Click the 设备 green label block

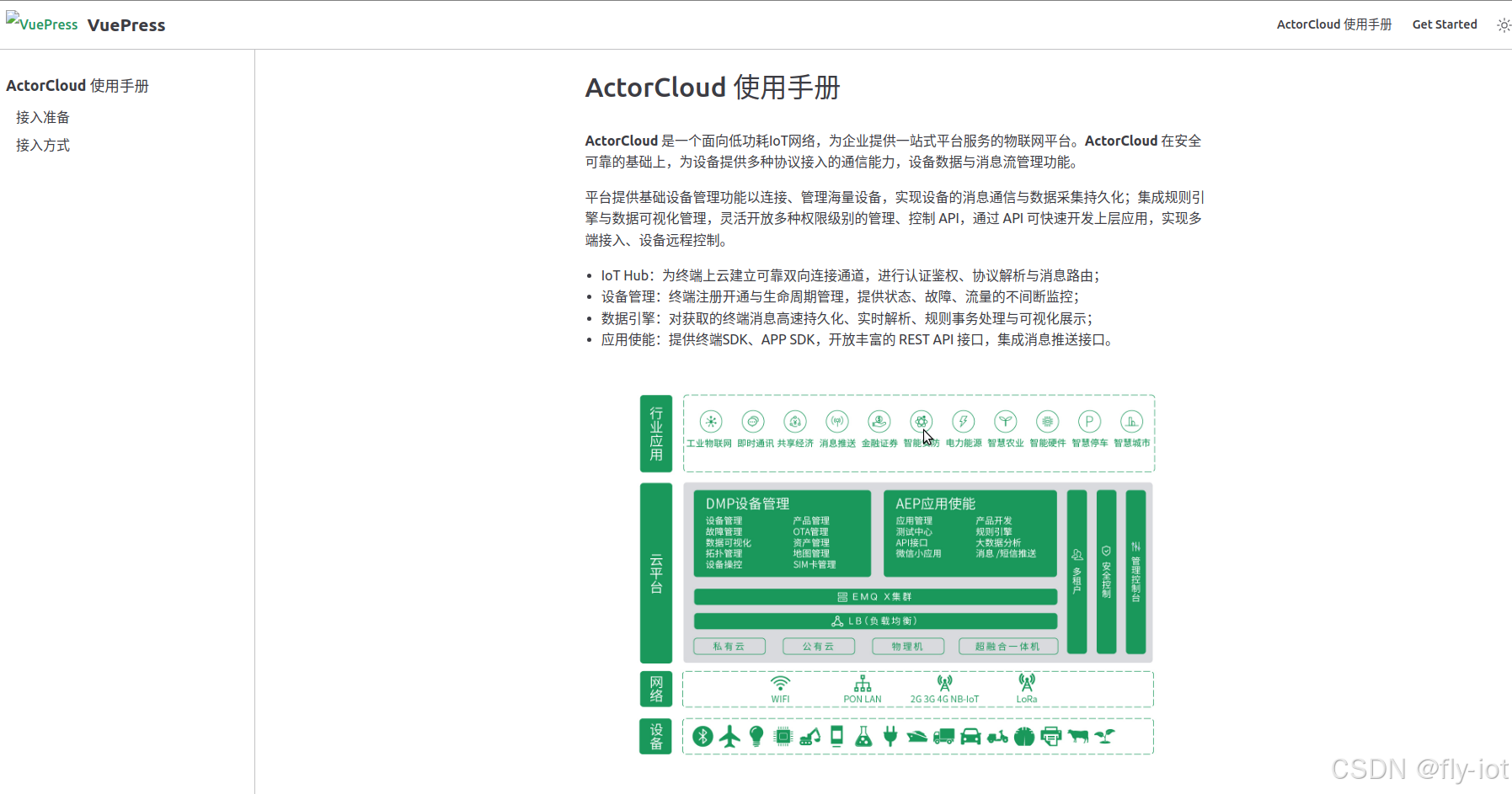coord(656,737)
